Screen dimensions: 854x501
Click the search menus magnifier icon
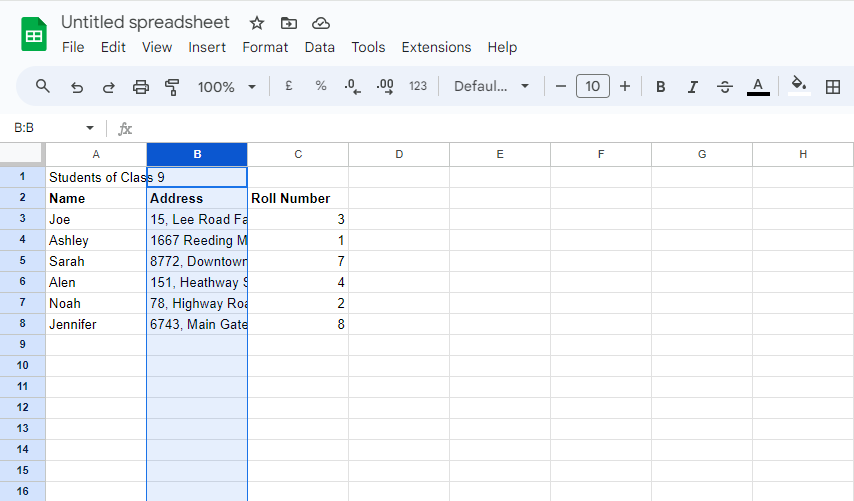(43, 87)
